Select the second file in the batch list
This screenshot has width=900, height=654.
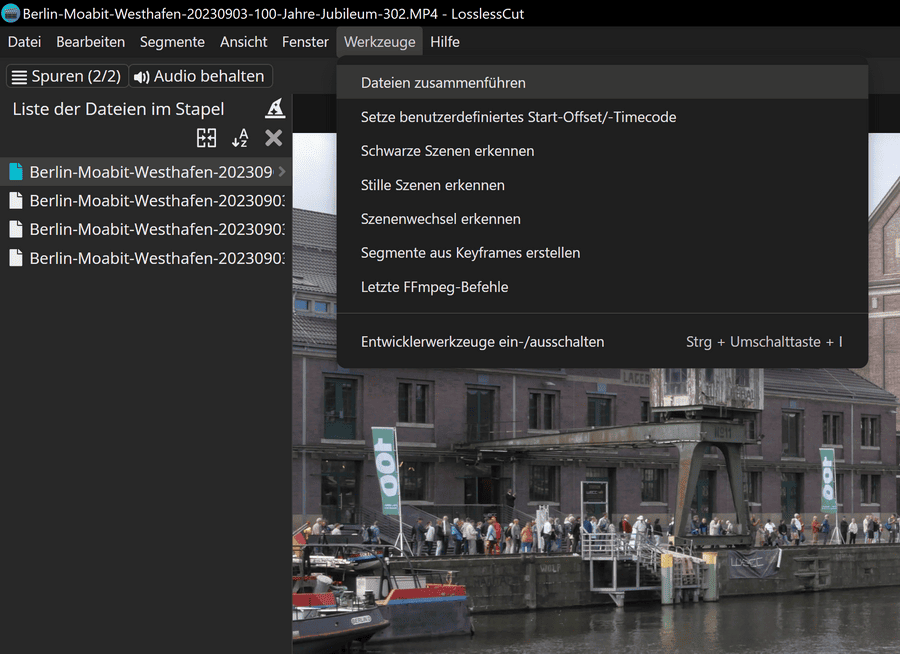click(150, 200)
